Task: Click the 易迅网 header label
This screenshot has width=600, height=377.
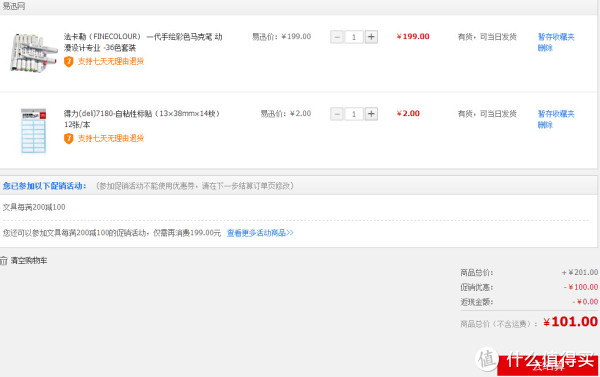Action: [x=14, y=6]
